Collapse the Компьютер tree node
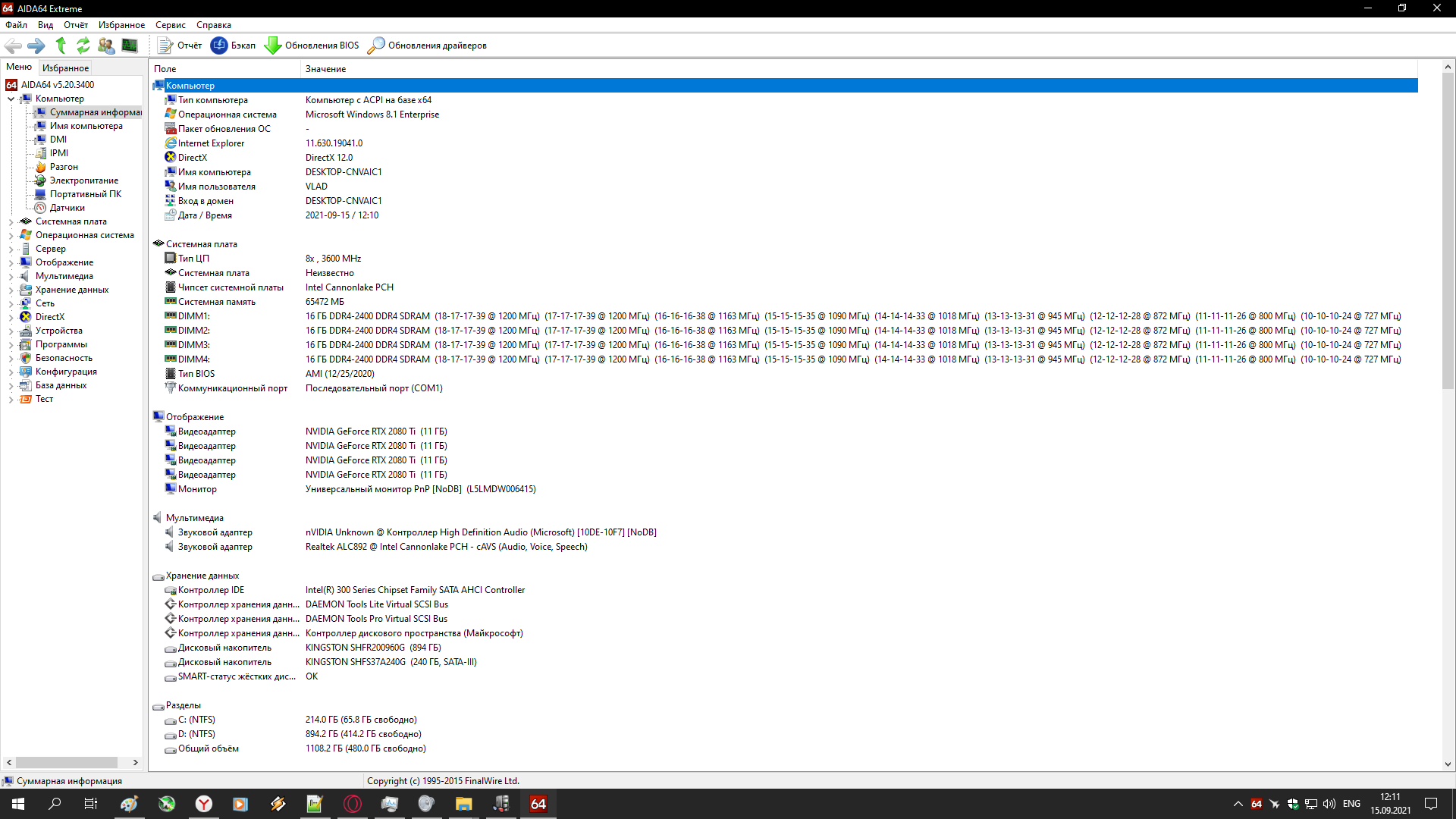 [11, 99]
